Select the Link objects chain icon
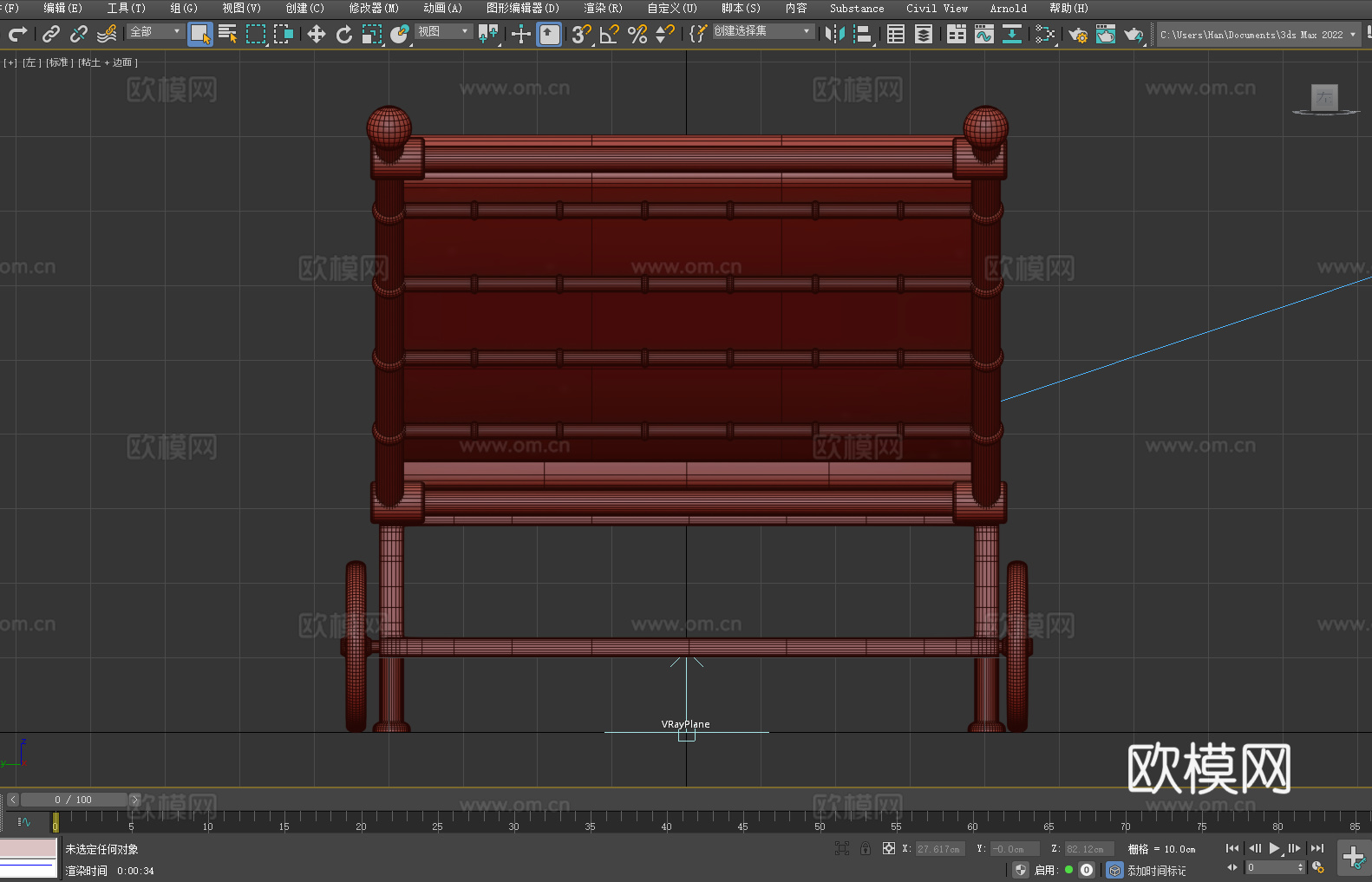1372x882 pixels. tap(51, 34)
